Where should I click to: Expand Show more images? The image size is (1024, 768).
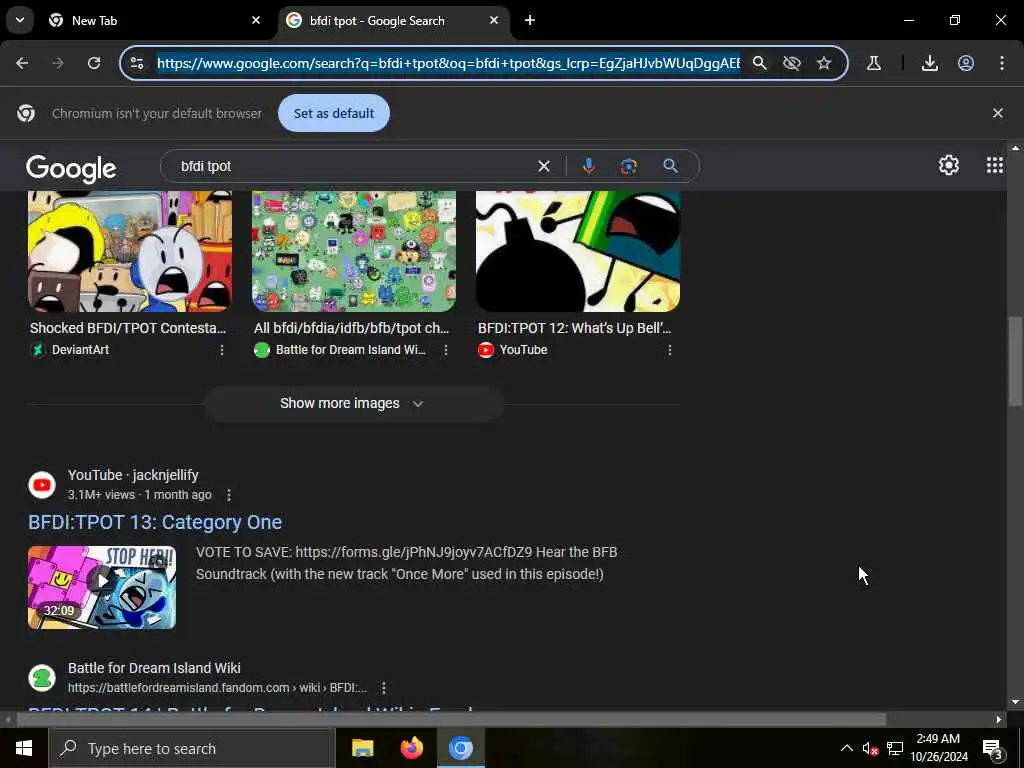click(x=353, y=404)
